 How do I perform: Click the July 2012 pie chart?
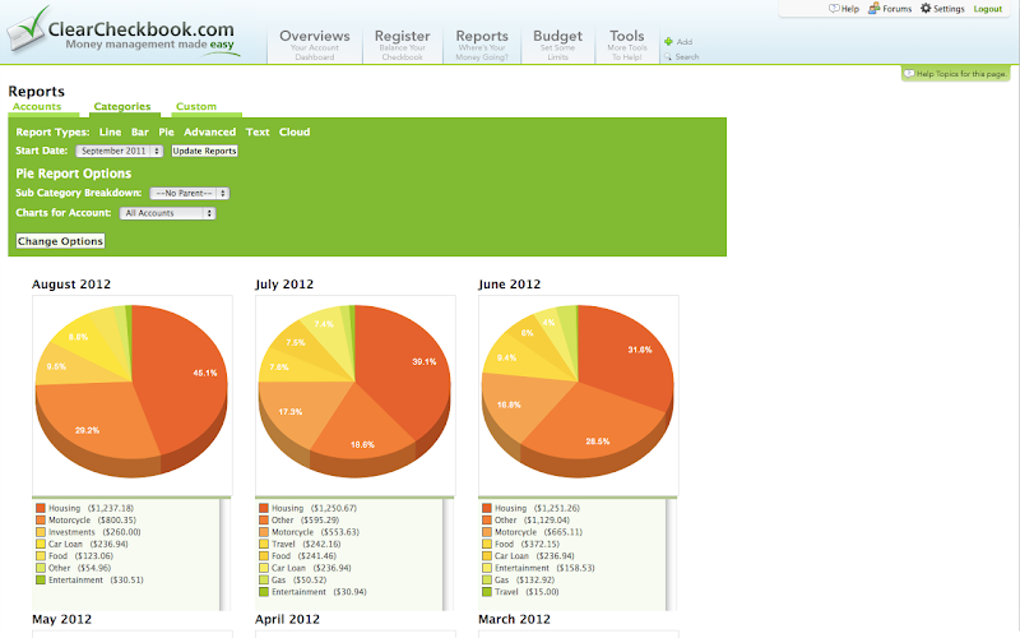coord(355,390)
